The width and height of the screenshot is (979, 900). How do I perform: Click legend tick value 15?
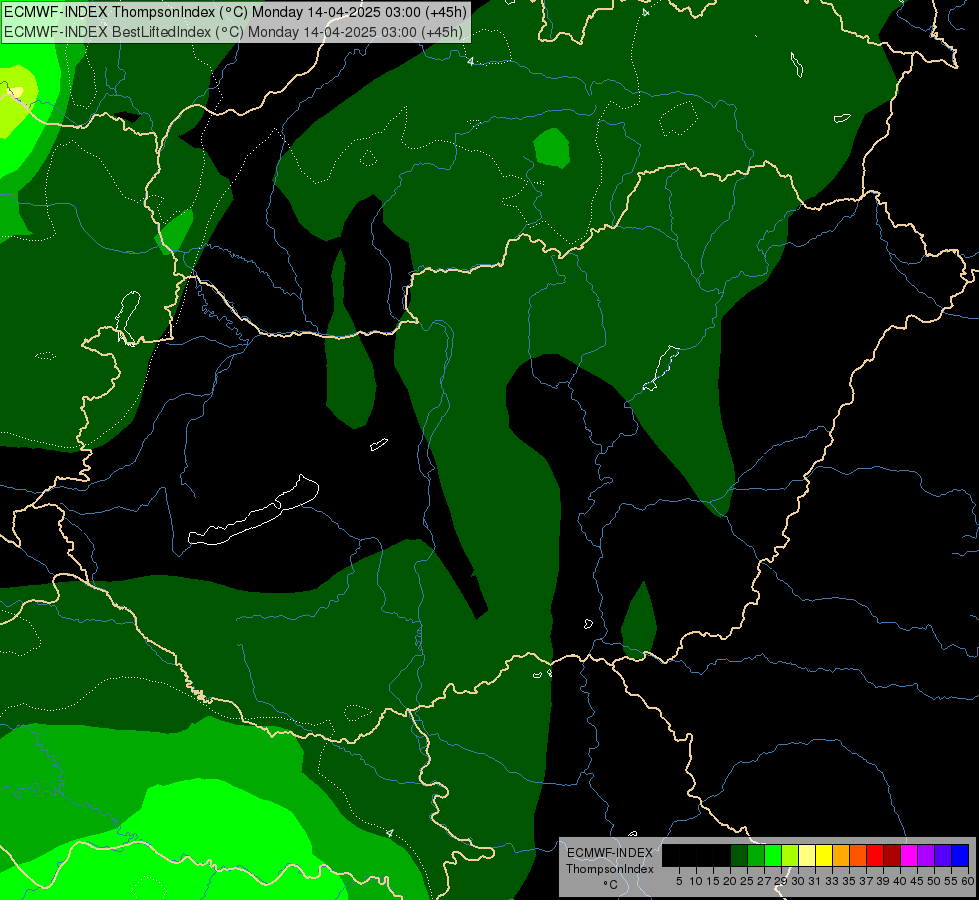pos(713,881)
